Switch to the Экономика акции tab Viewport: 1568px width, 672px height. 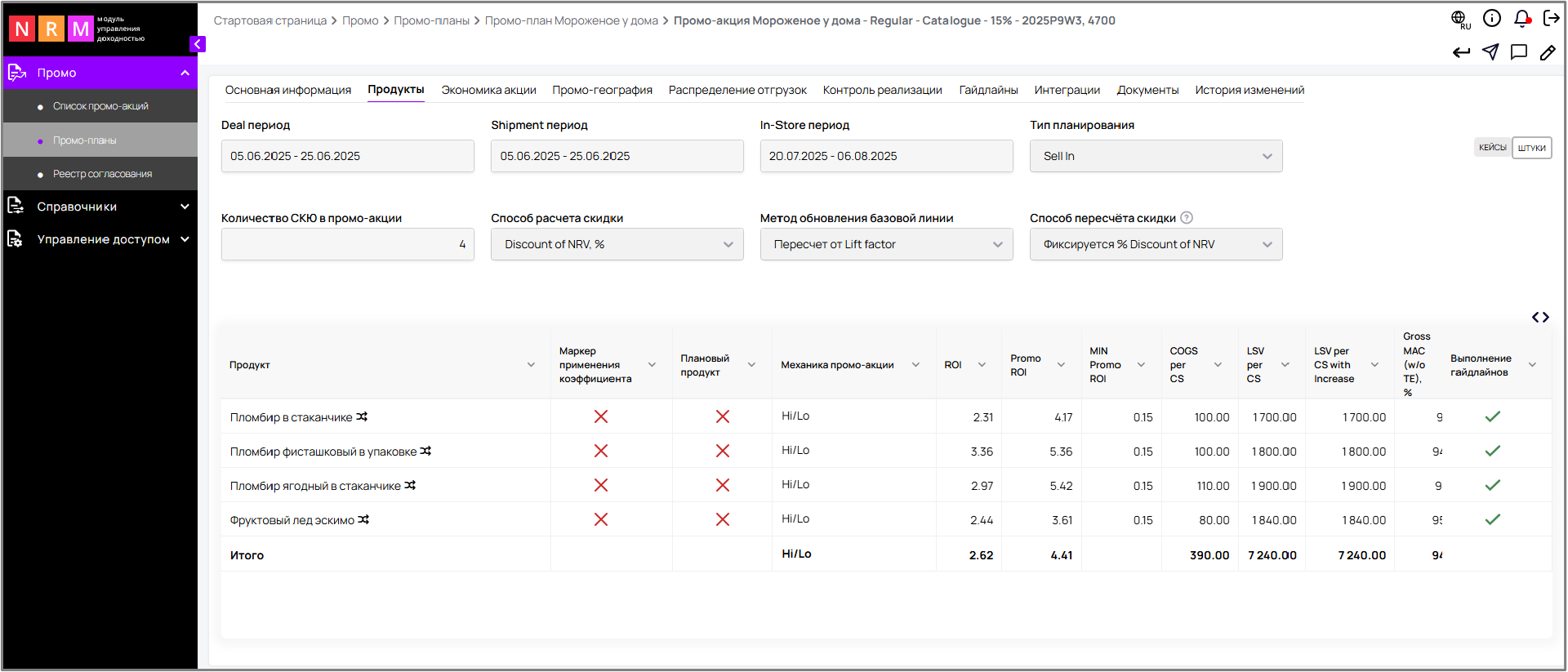point(488,90)
